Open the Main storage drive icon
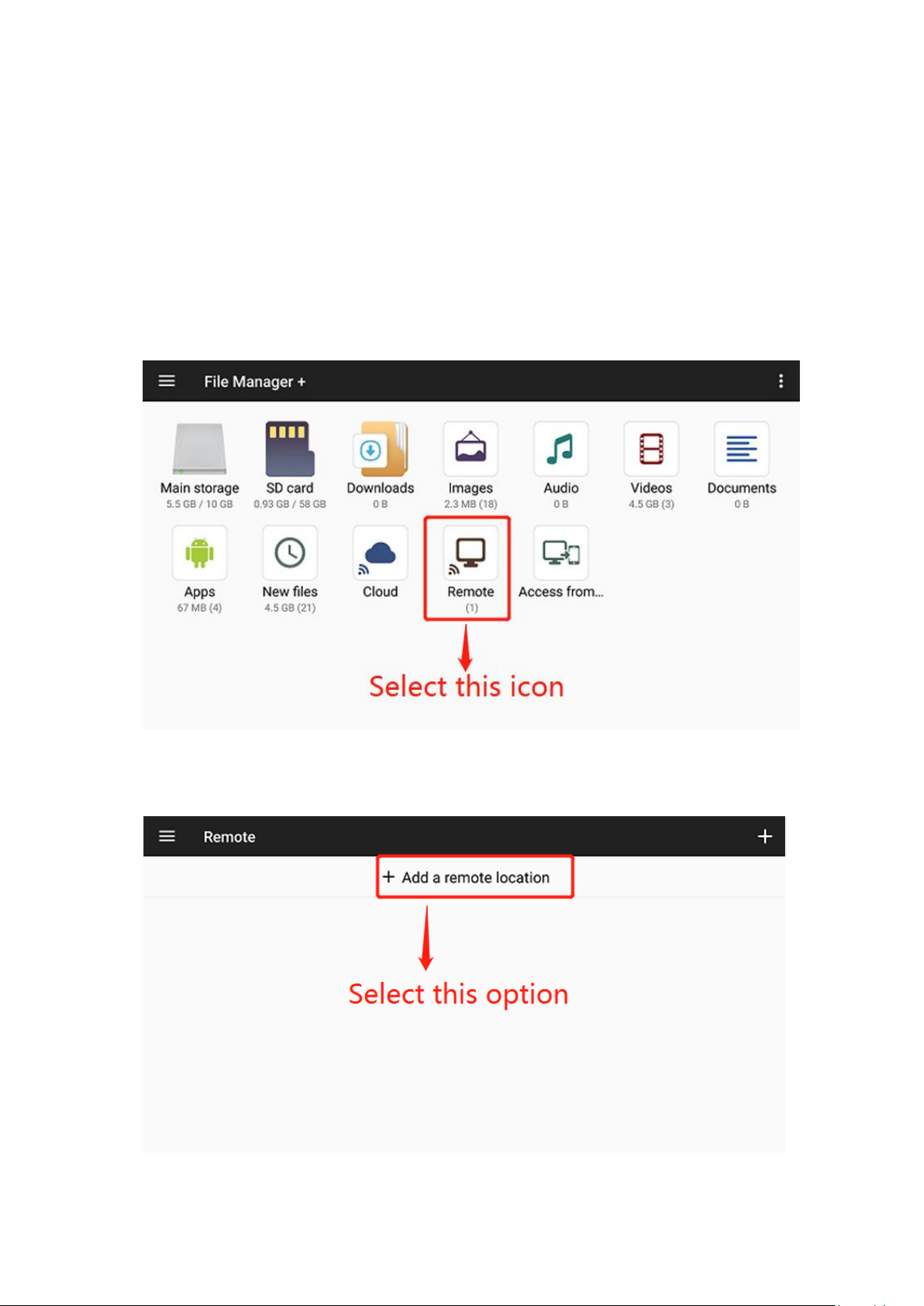This screenshot has width=924, height=1306. click(x=199, y=449)
